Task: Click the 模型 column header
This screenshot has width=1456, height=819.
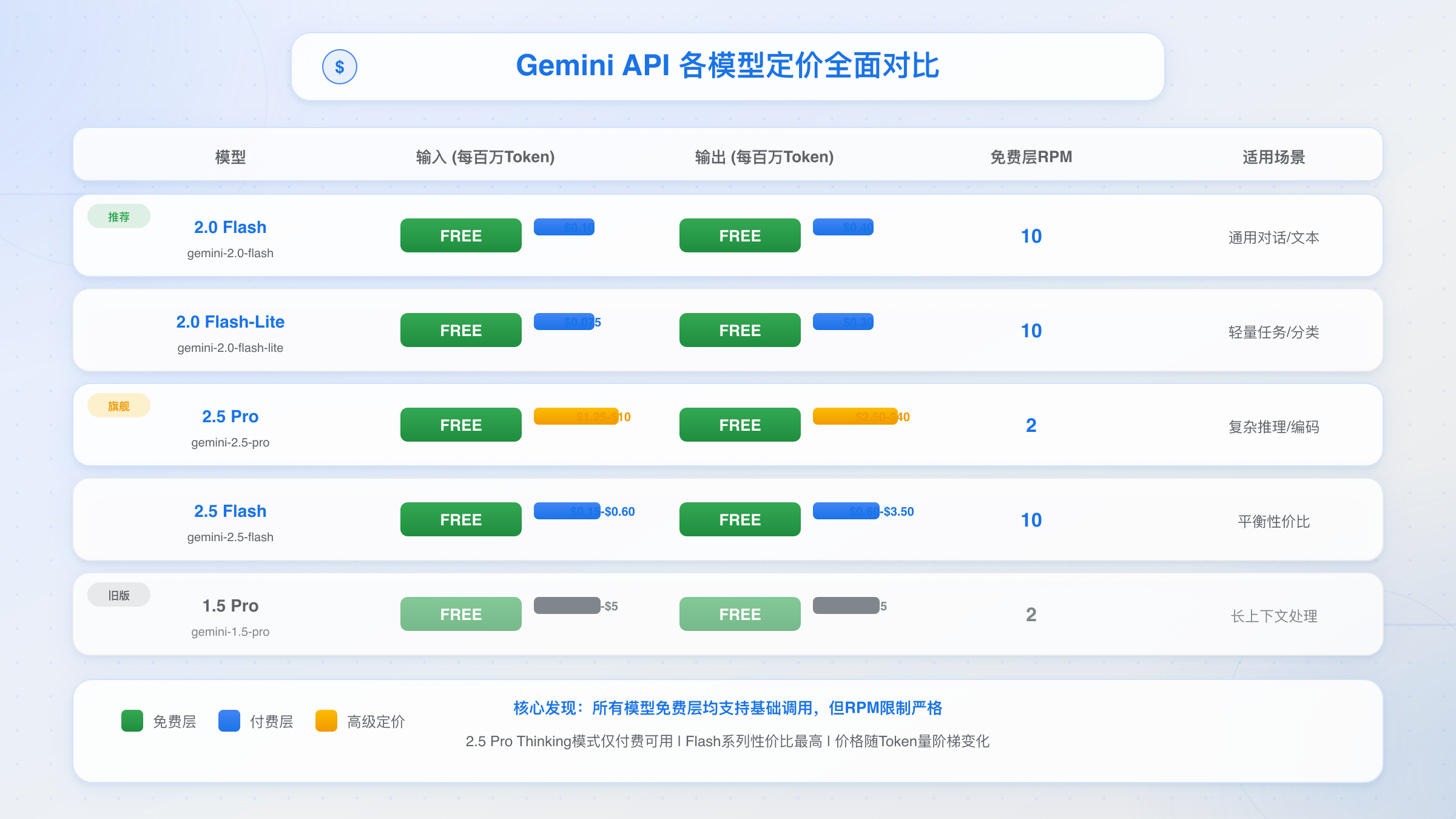Action: pyautogui.click(x=231, y=157)
